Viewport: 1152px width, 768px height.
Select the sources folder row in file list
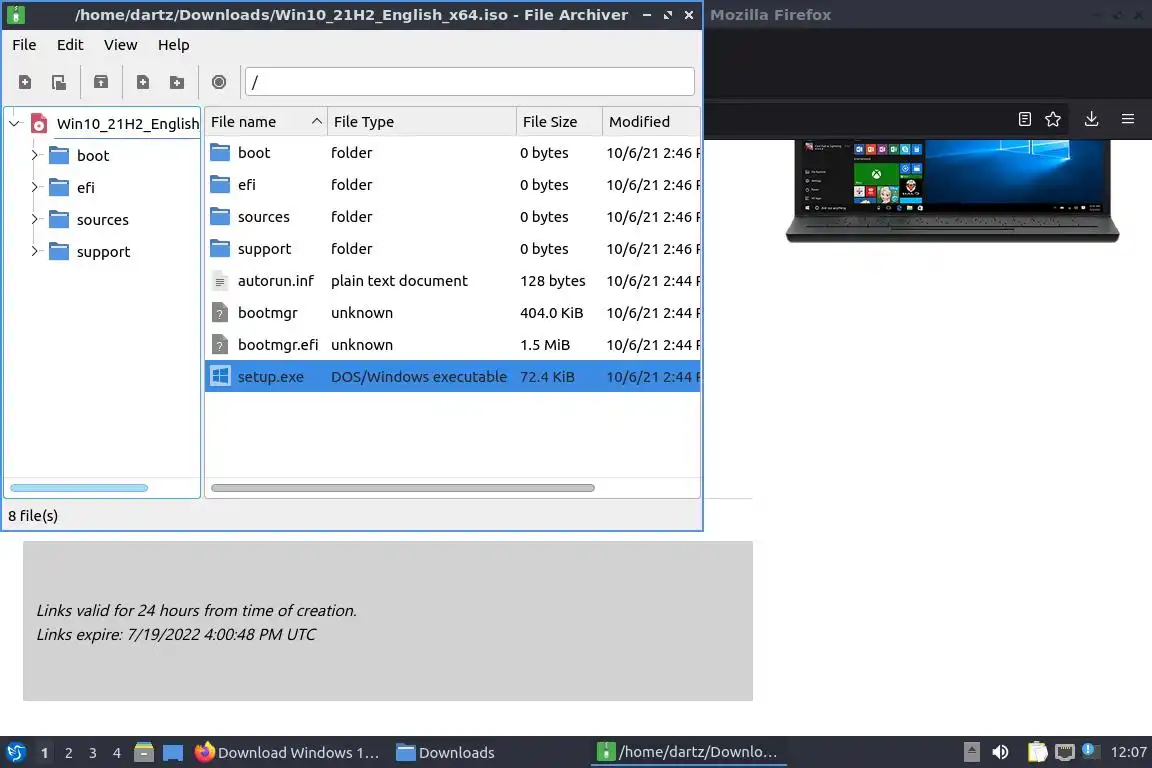point(453,217)
